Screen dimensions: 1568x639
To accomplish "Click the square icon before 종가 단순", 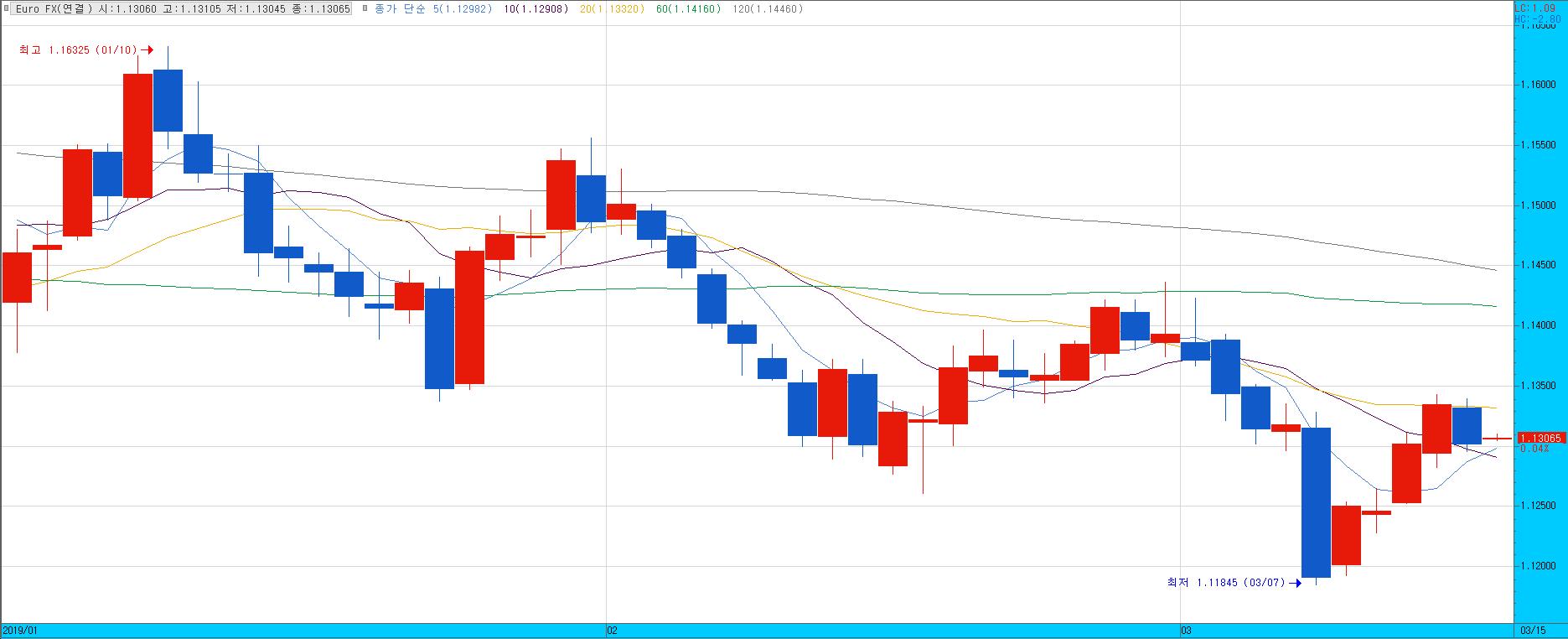I will tap(365, 9).
